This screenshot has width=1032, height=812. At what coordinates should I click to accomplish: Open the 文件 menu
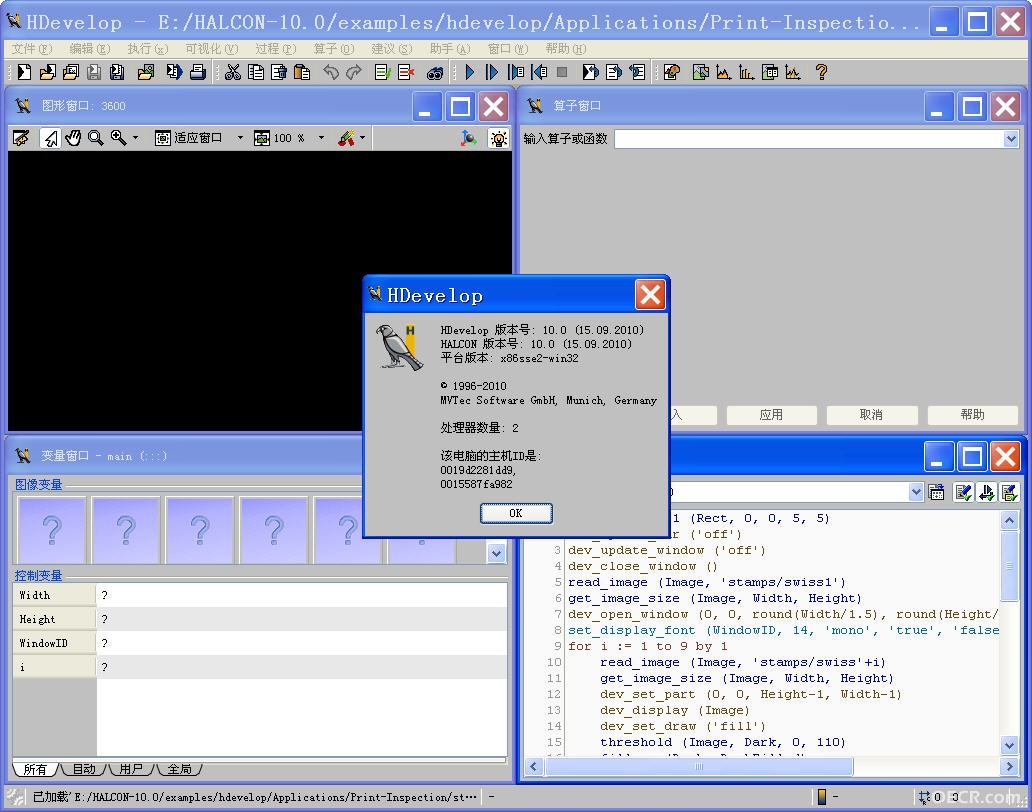coord(31,49)
